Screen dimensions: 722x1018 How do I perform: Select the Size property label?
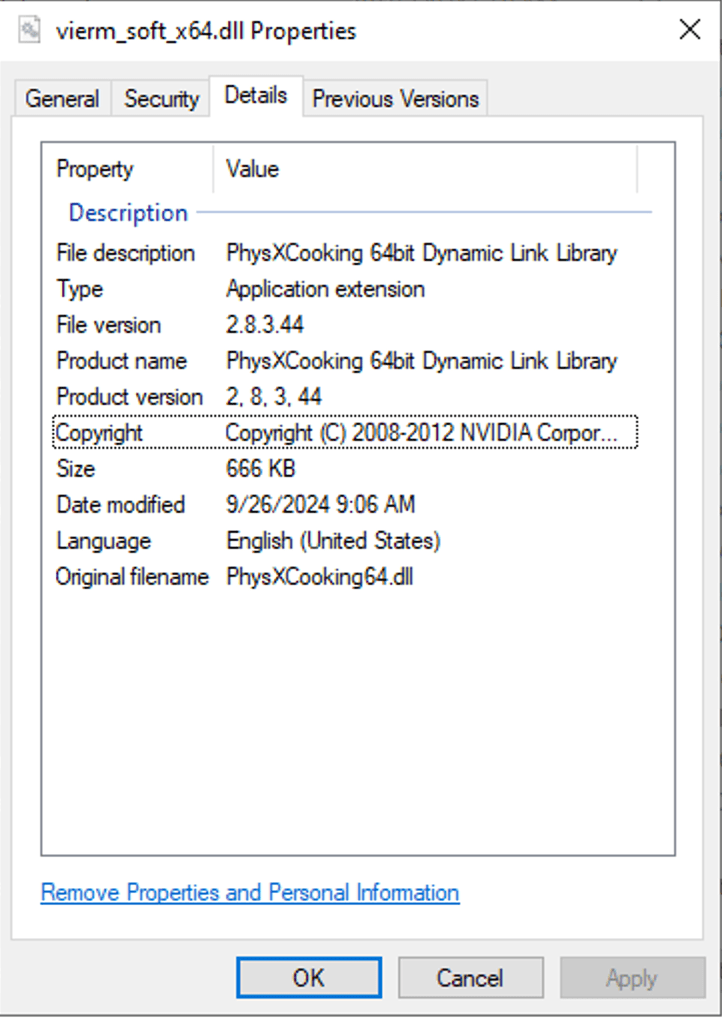pyautogui.click(x=75, y=469)
